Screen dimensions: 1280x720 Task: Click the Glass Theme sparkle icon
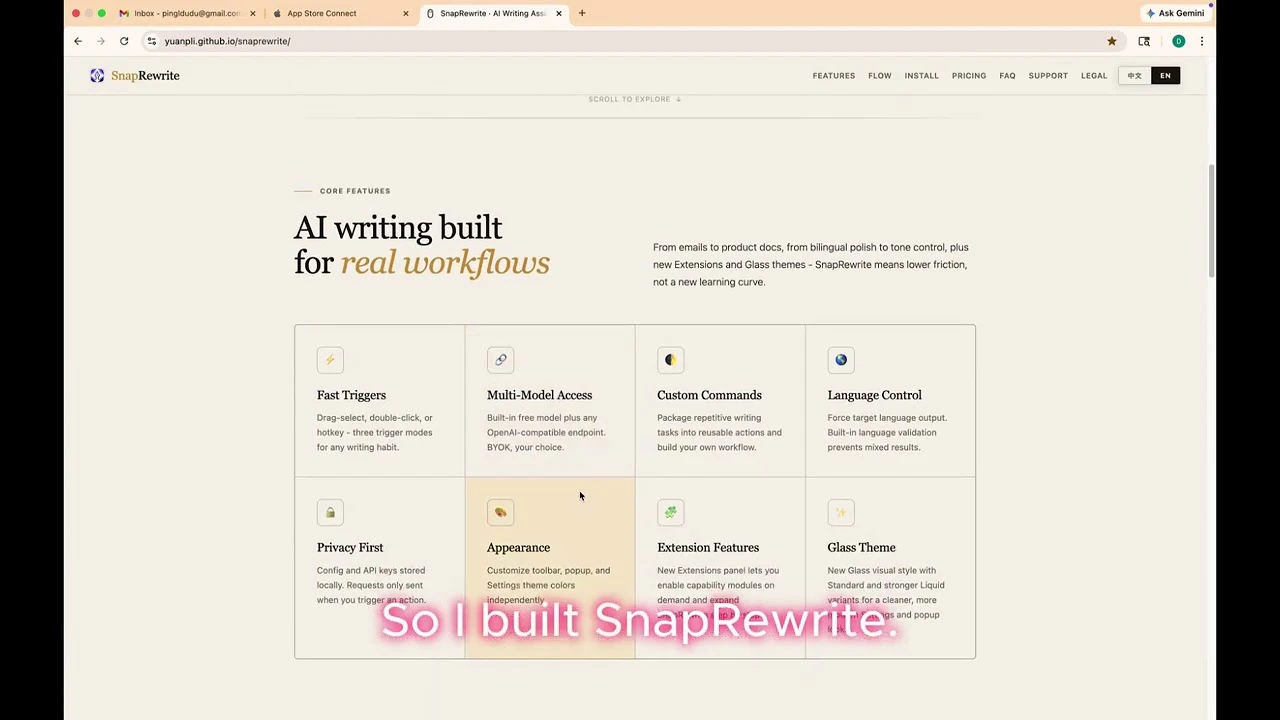pos(841,513)
